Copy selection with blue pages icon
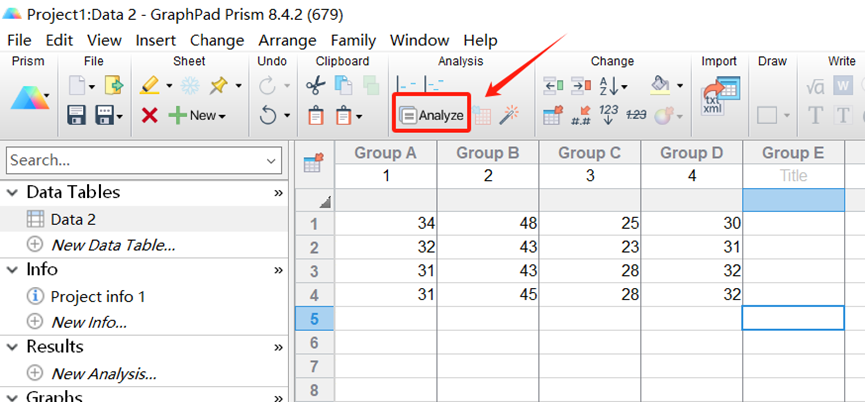865x402 pixels. [x=344, y=85]
